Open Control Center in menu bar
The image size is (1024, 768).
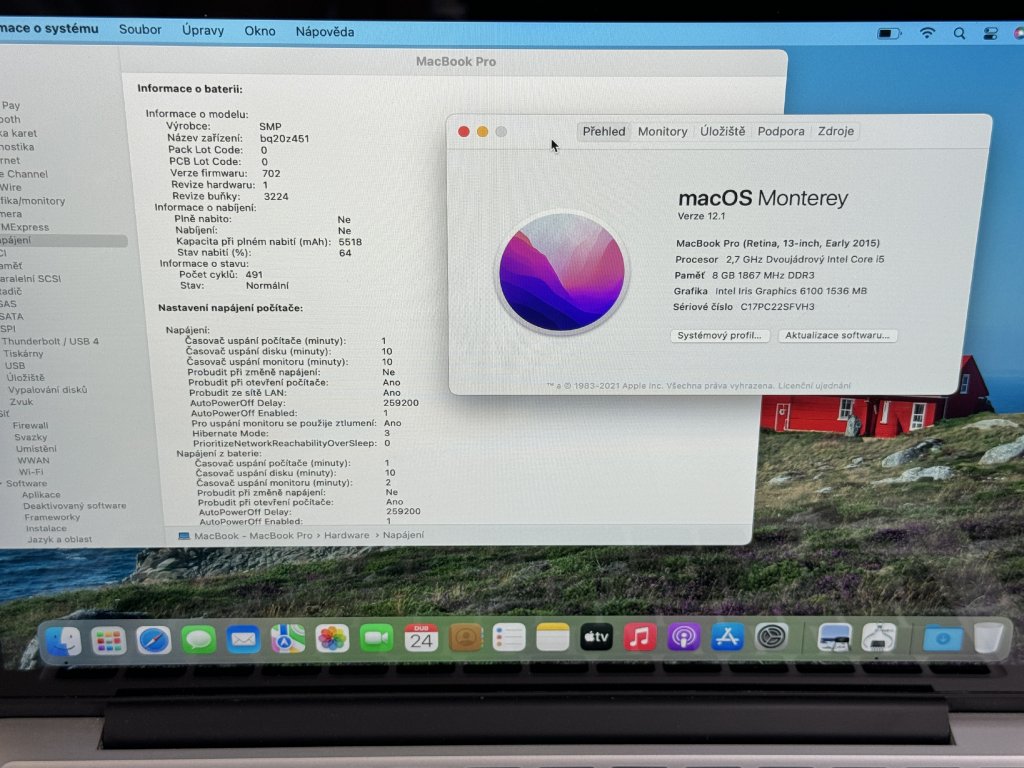point(991,34)
